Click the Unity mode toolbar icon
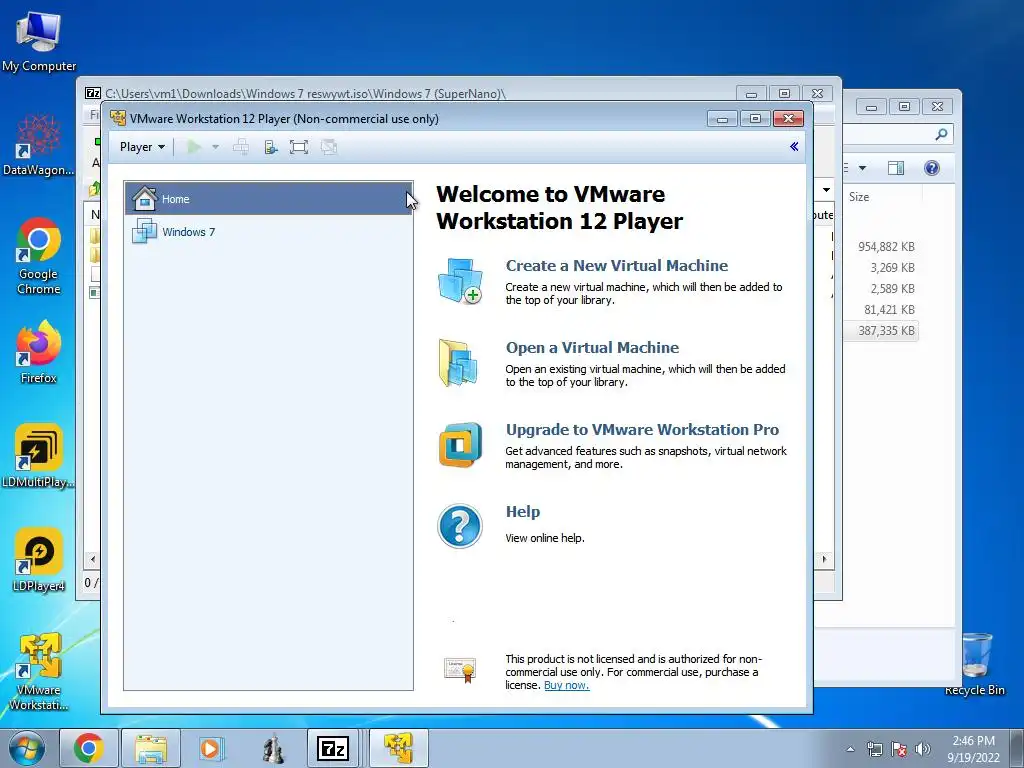The image size is (1024, 768). pyautogui.click(x=329, y=147)
